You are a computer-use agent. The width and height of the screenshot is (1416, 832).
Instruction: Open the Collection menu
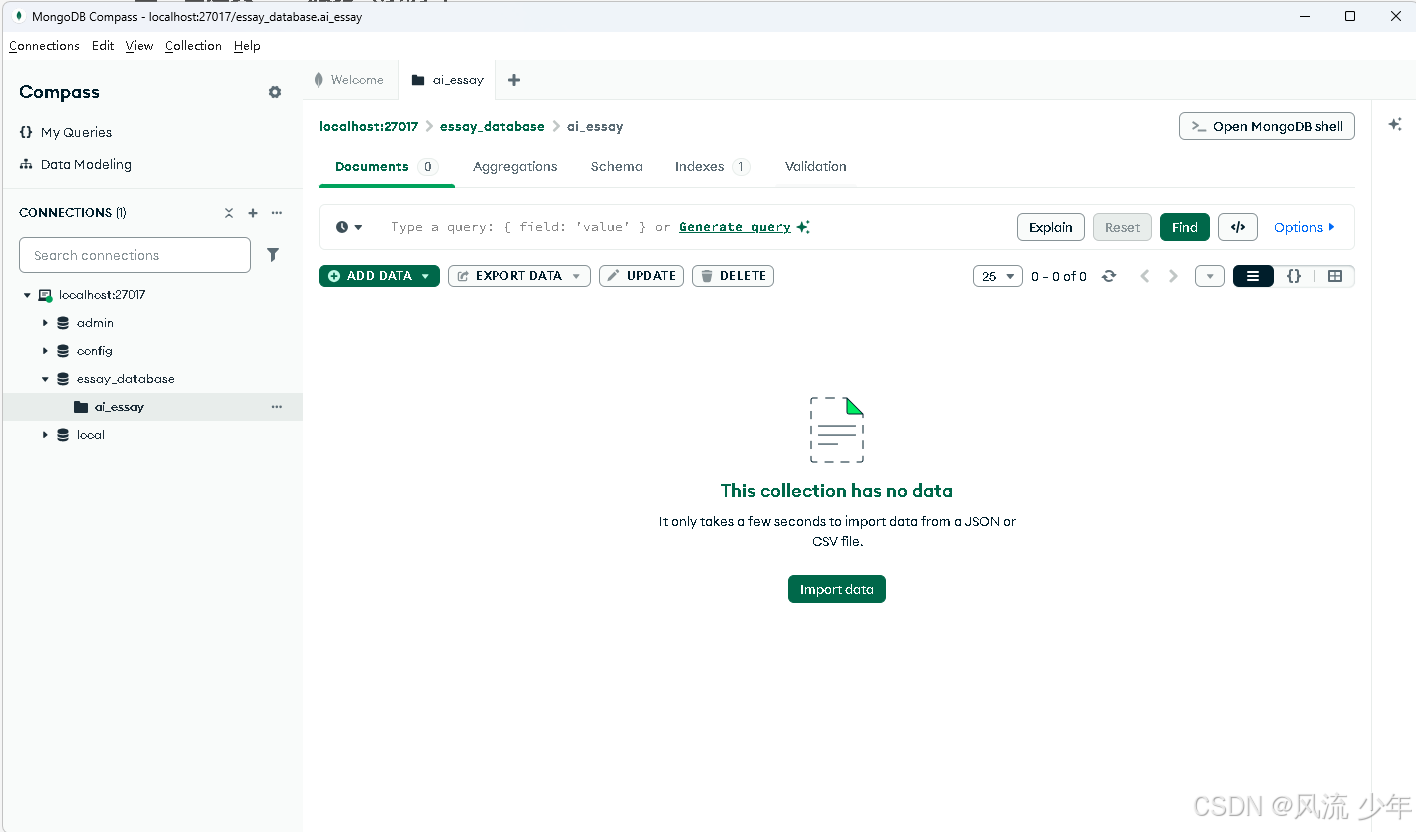(x=193, y=46)
